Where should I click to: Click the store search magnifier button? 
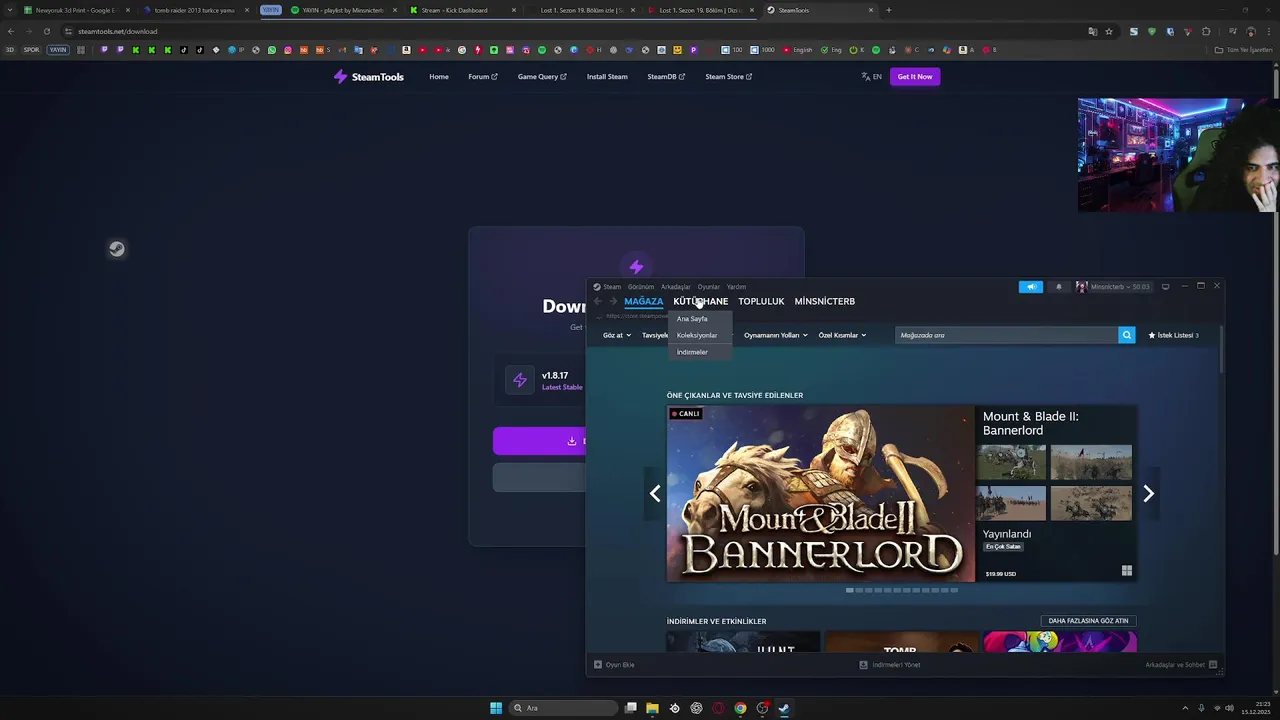[1126, 335]
